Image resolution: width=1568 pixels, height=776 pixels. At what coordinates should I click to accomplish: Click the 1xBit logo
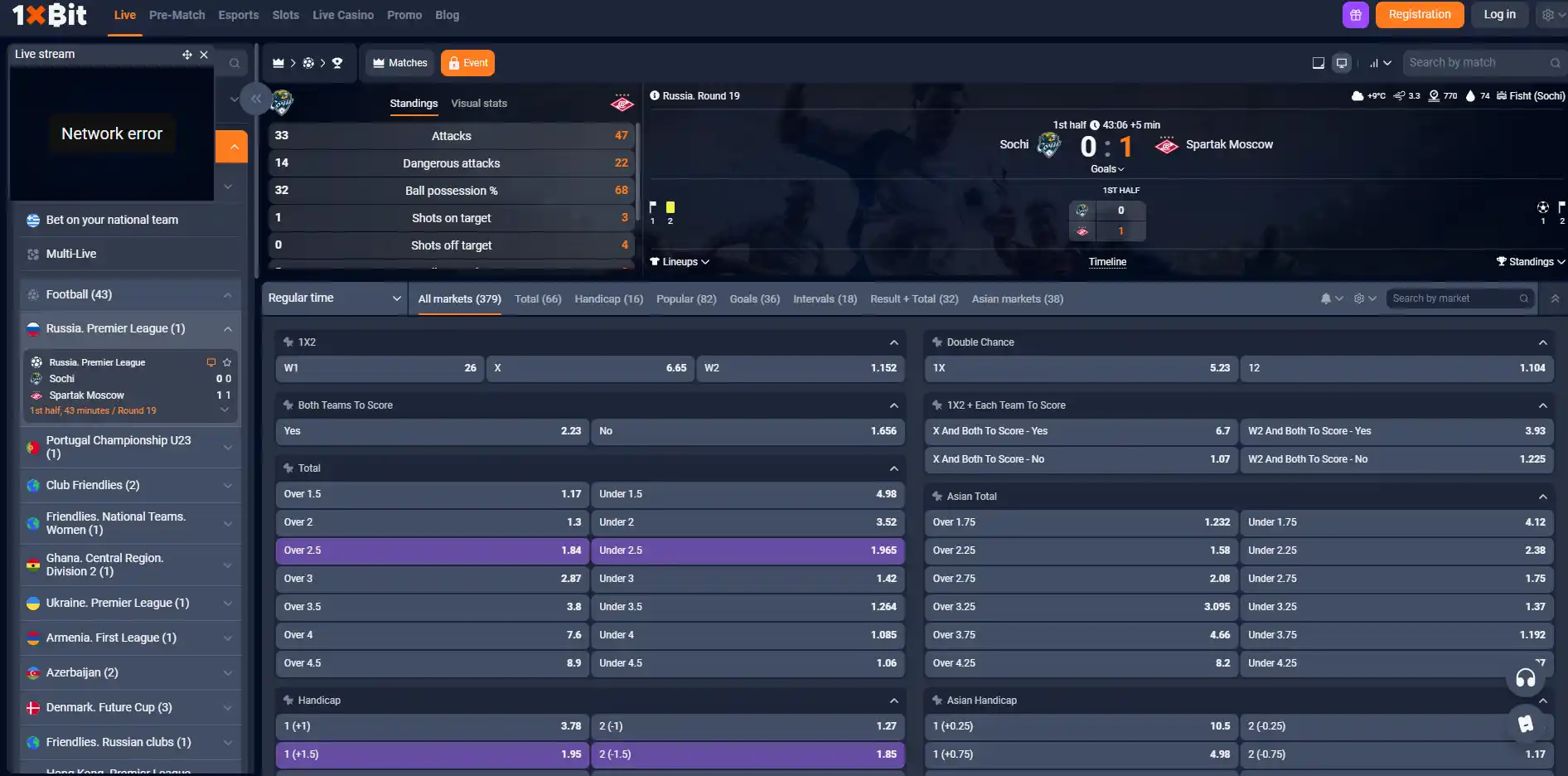click(x=50, y=15)
